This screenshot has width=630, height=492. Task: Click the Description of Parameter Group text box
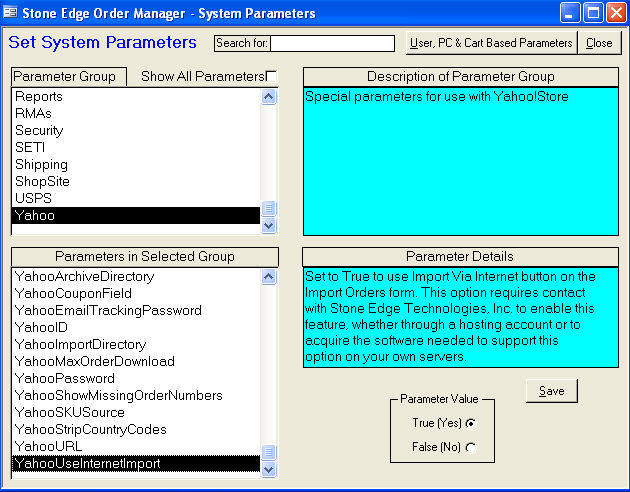(460, 161)
